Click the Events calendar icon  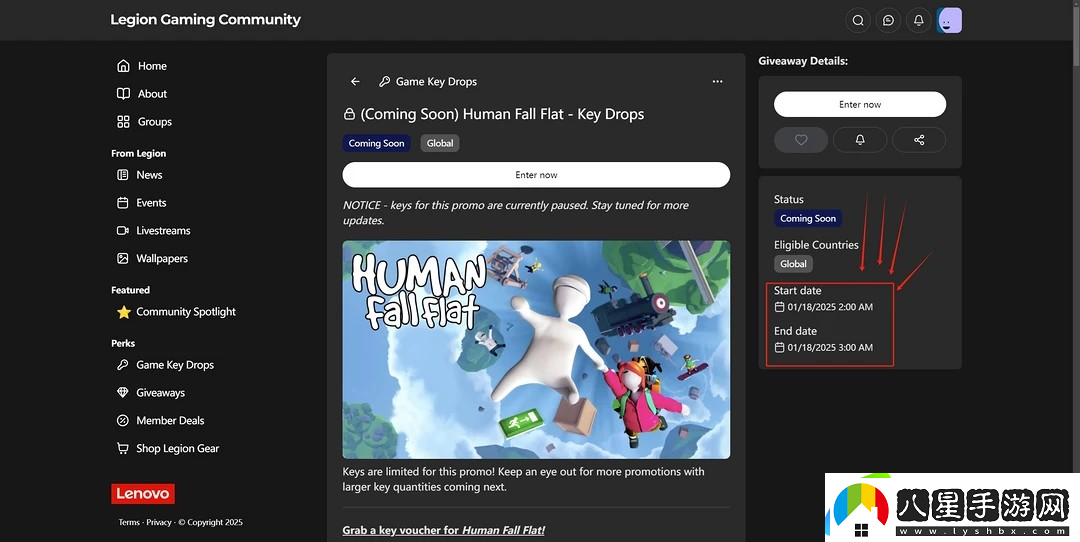(x=123, y=202)
